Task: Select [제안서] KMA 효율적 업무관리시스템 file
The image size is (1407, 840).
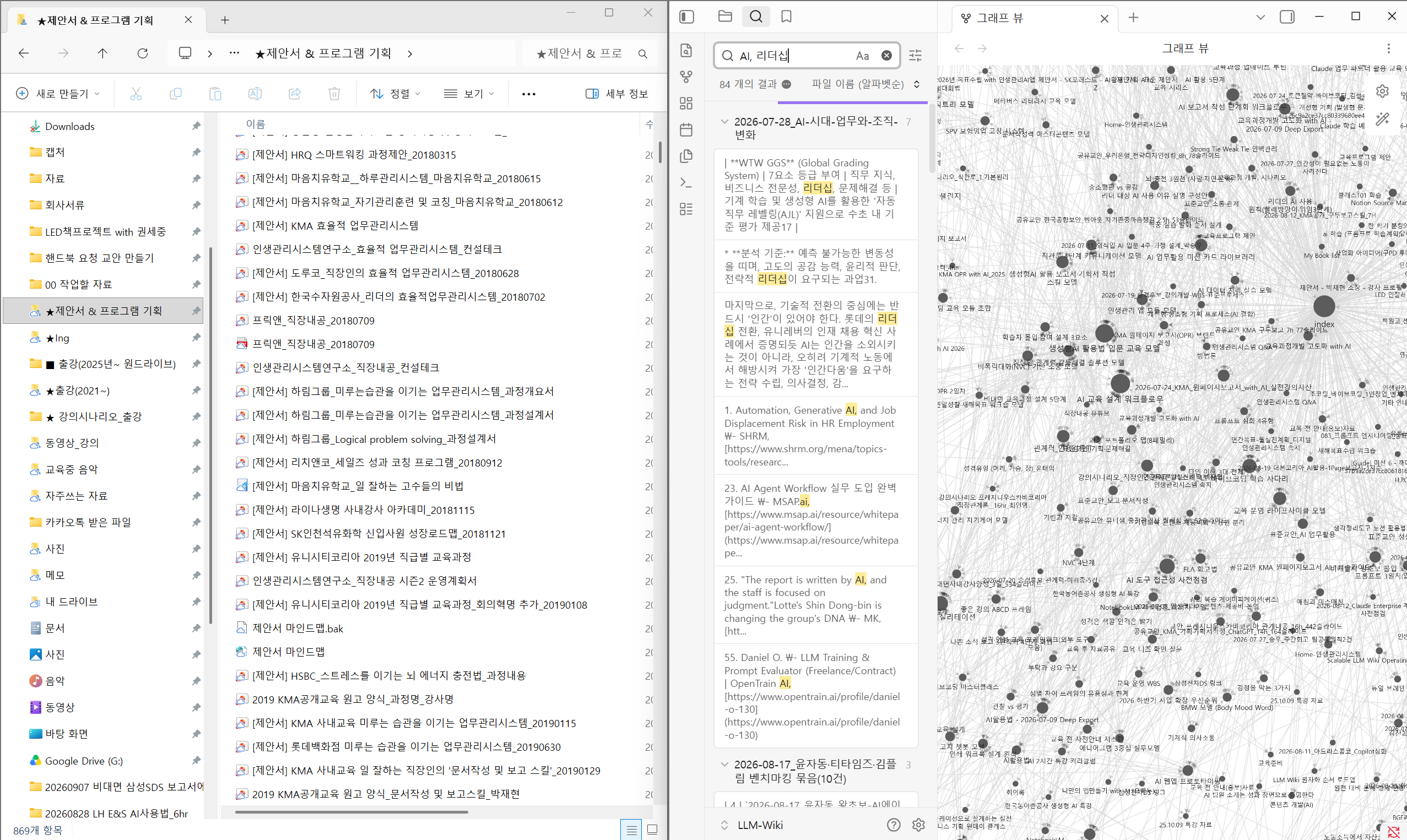Action: tap(335, 226)
